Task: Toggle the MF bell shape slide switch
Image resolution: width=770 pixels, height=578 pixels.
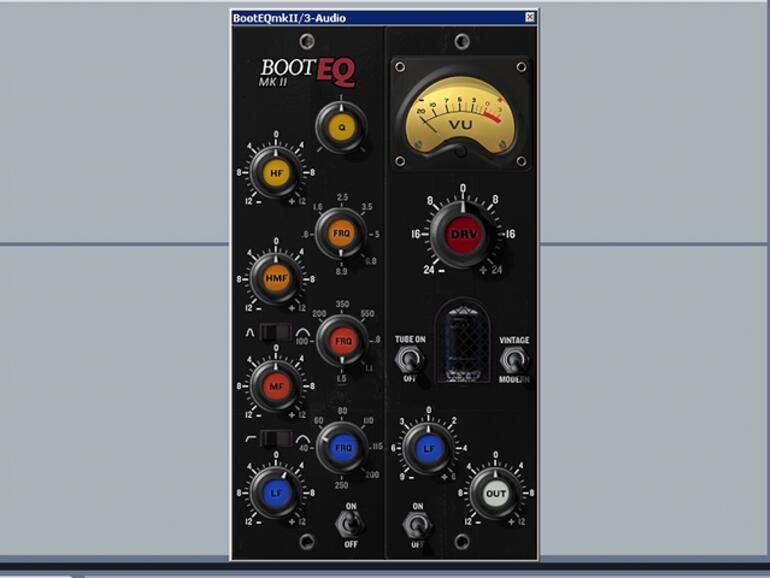Action: [x=276, y=332]
